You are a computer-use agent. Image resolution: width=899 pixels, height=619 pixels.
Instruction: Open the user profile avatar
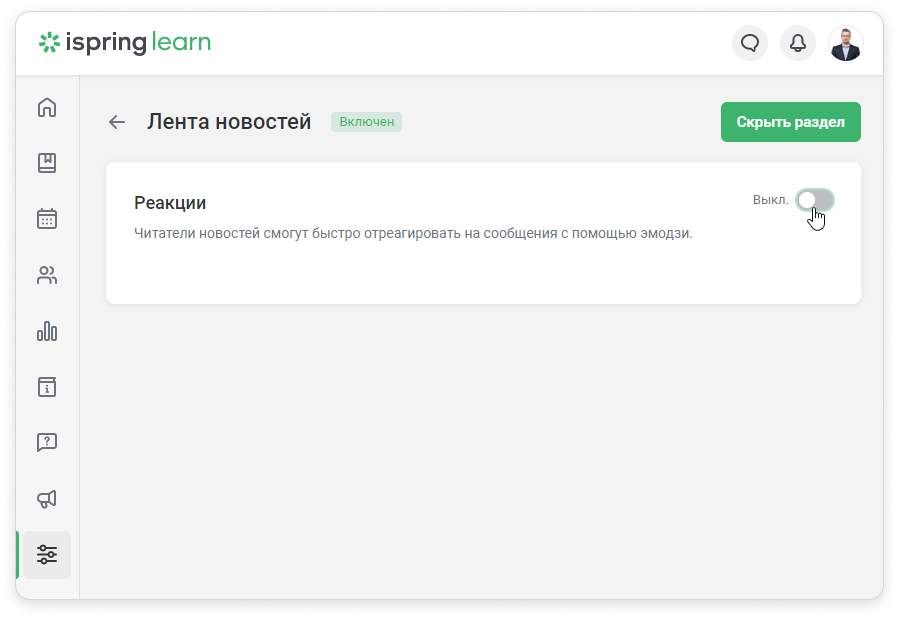pos(846,43)
